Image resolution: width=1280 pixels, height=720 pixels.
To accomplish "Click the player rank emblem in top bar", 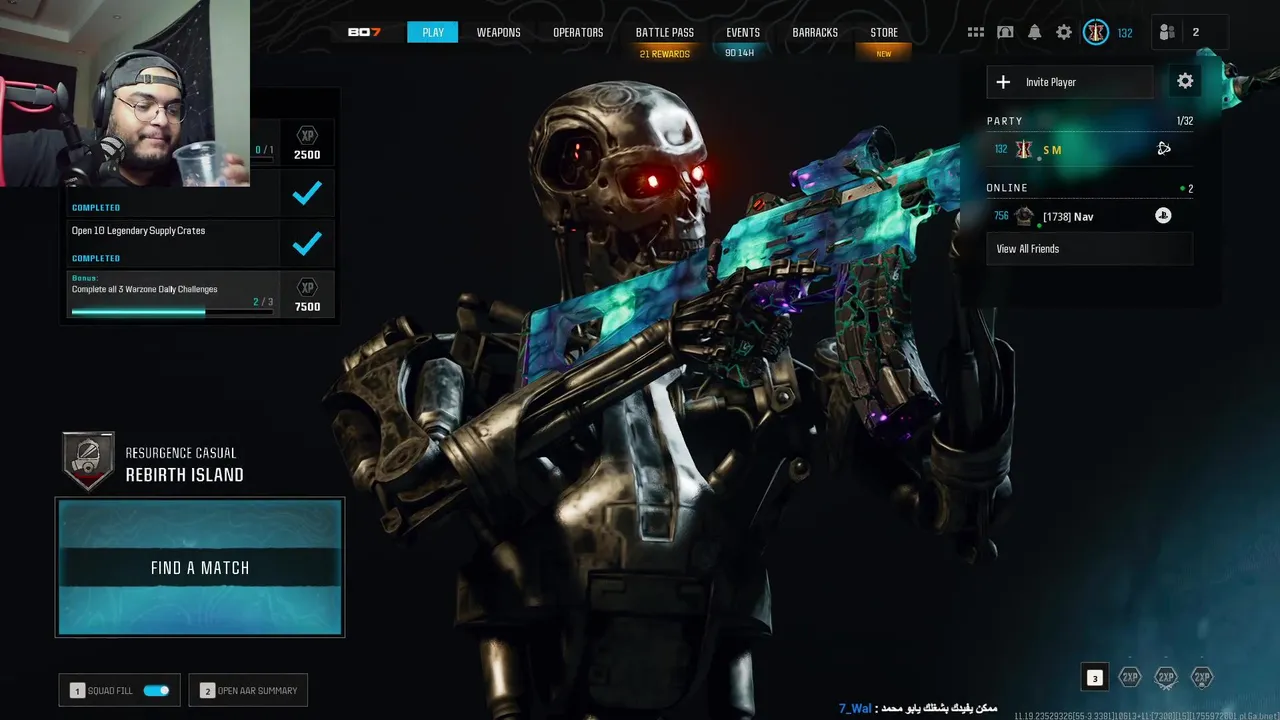I will (x=1096, y=32).
